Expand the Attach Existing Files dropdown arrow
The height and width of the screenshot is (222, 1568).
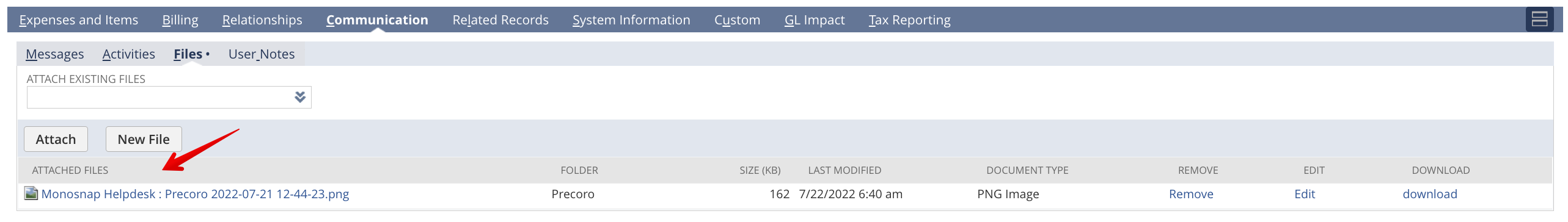click(300, 97)
